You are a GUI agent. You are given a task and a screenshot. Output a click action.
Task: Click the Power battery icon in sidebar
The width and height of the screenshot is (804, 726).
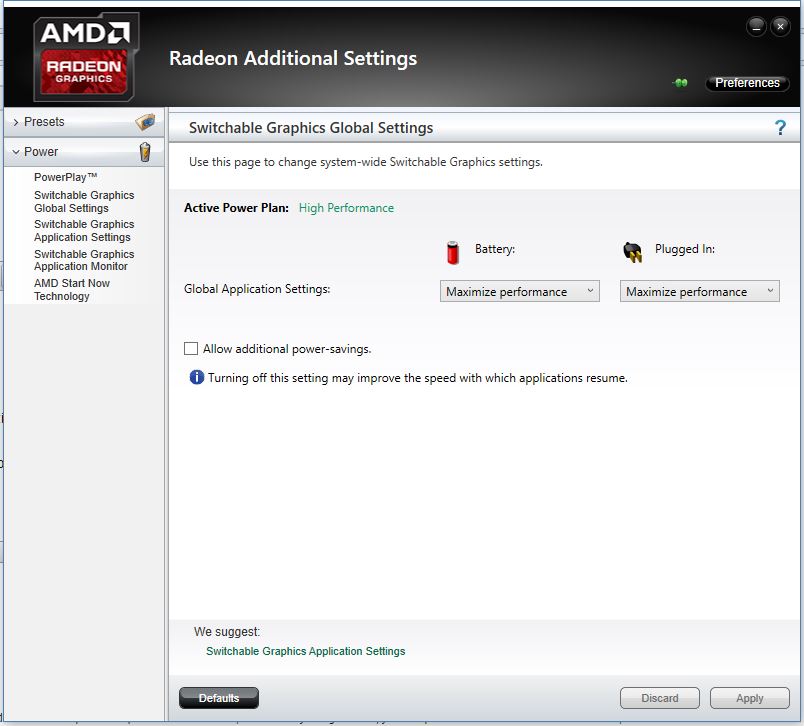click(146, 152)
